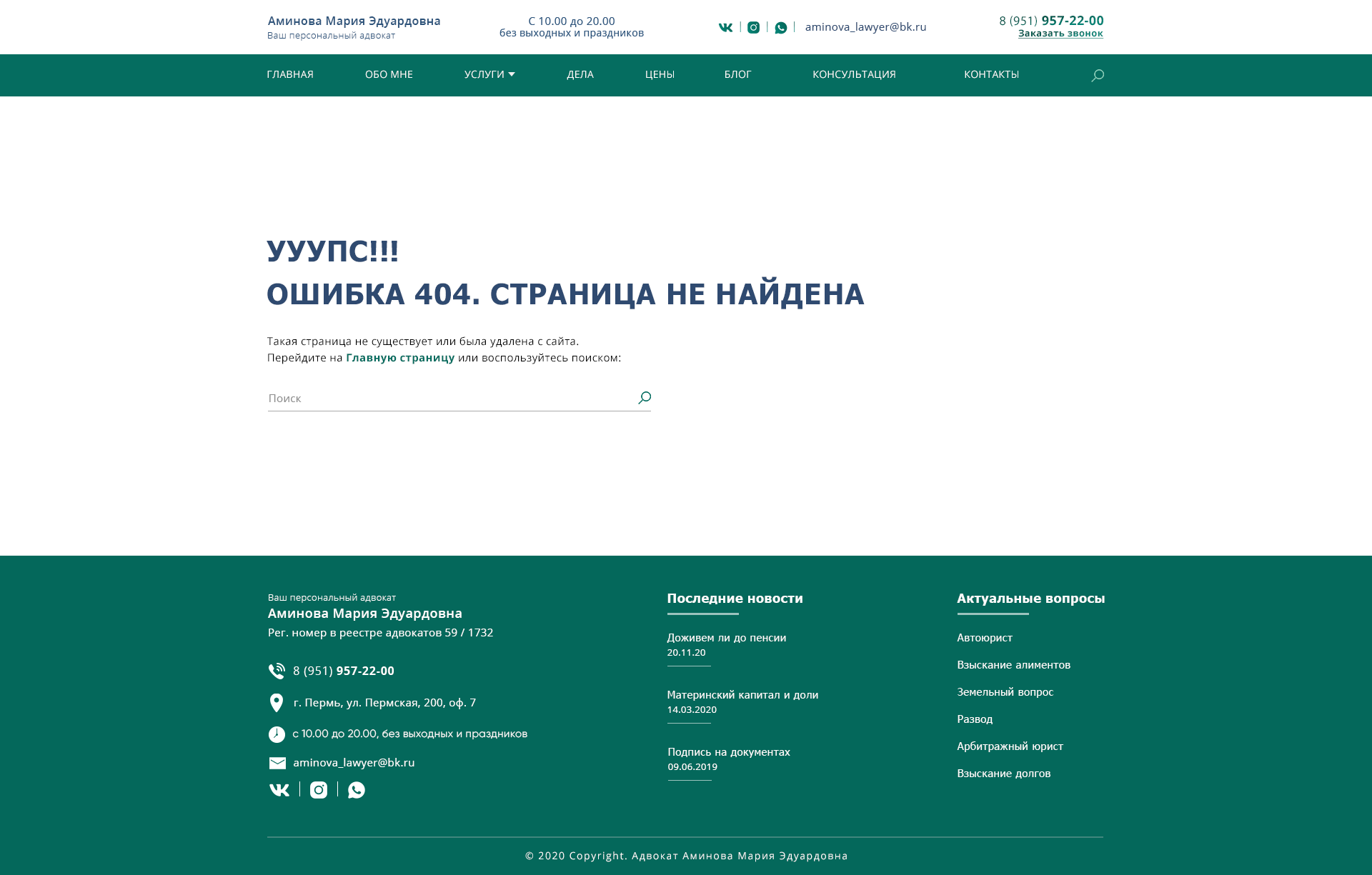Open news Доживем ли до пенсии

[x=727, y=638]
